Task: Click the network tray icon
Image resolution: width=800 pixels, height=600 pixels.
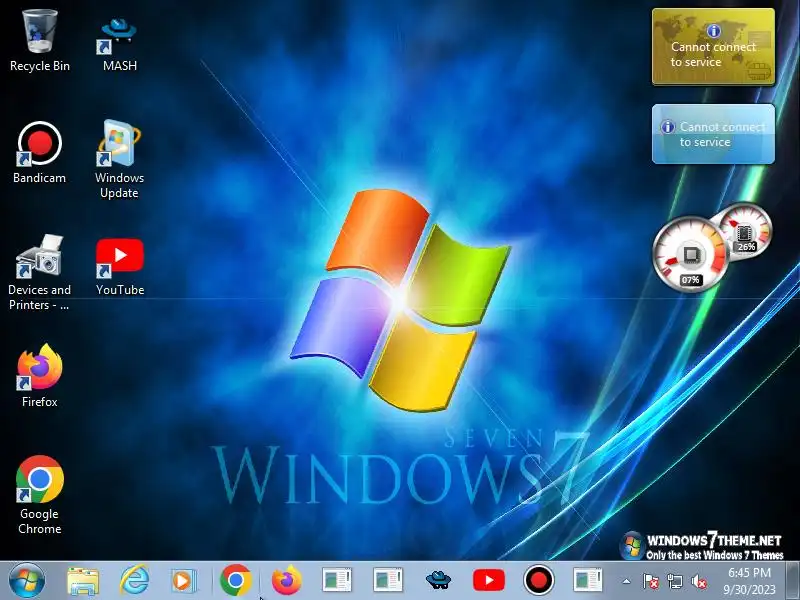Action: point(674,581)
